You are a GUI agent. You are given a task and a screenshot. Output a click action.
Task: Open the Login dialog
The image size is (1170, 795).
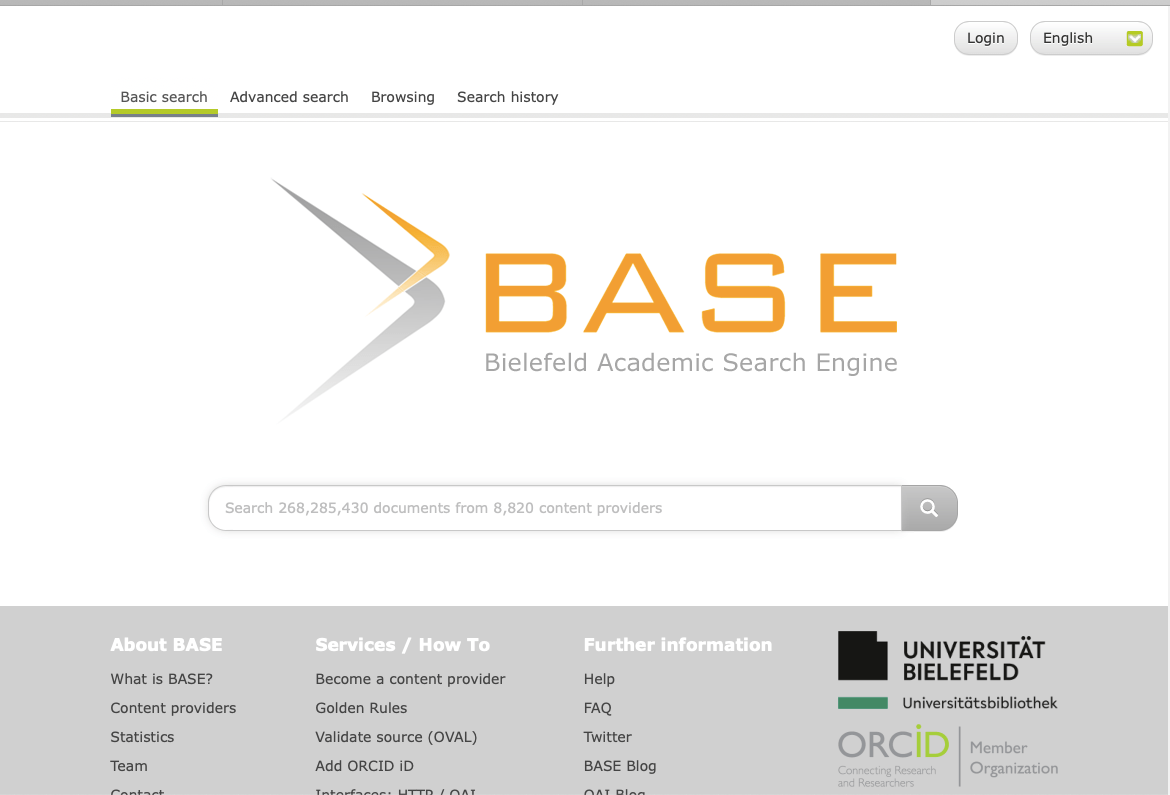(x=985, y=38)
